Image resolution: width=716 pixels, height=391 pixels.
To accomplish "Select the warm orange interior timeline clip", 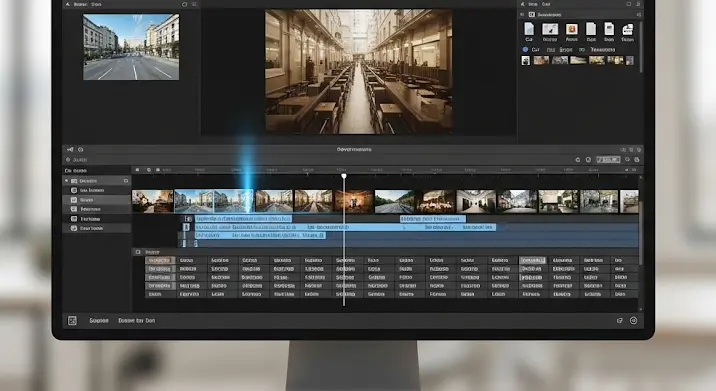I will point(354,201).
